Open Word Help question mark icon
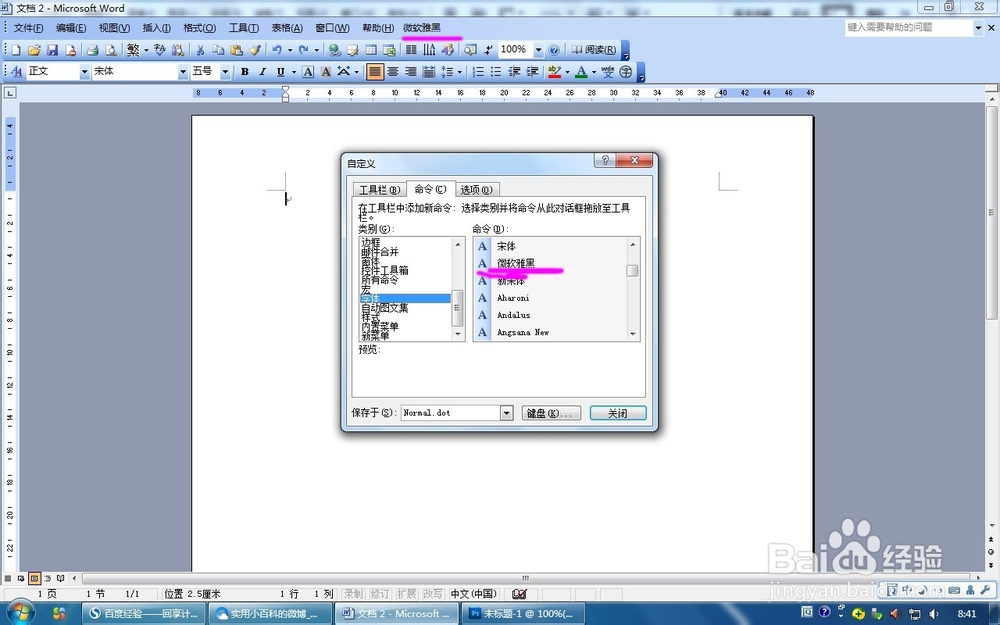The image size is (1000, 625). [x=554, y=50]
